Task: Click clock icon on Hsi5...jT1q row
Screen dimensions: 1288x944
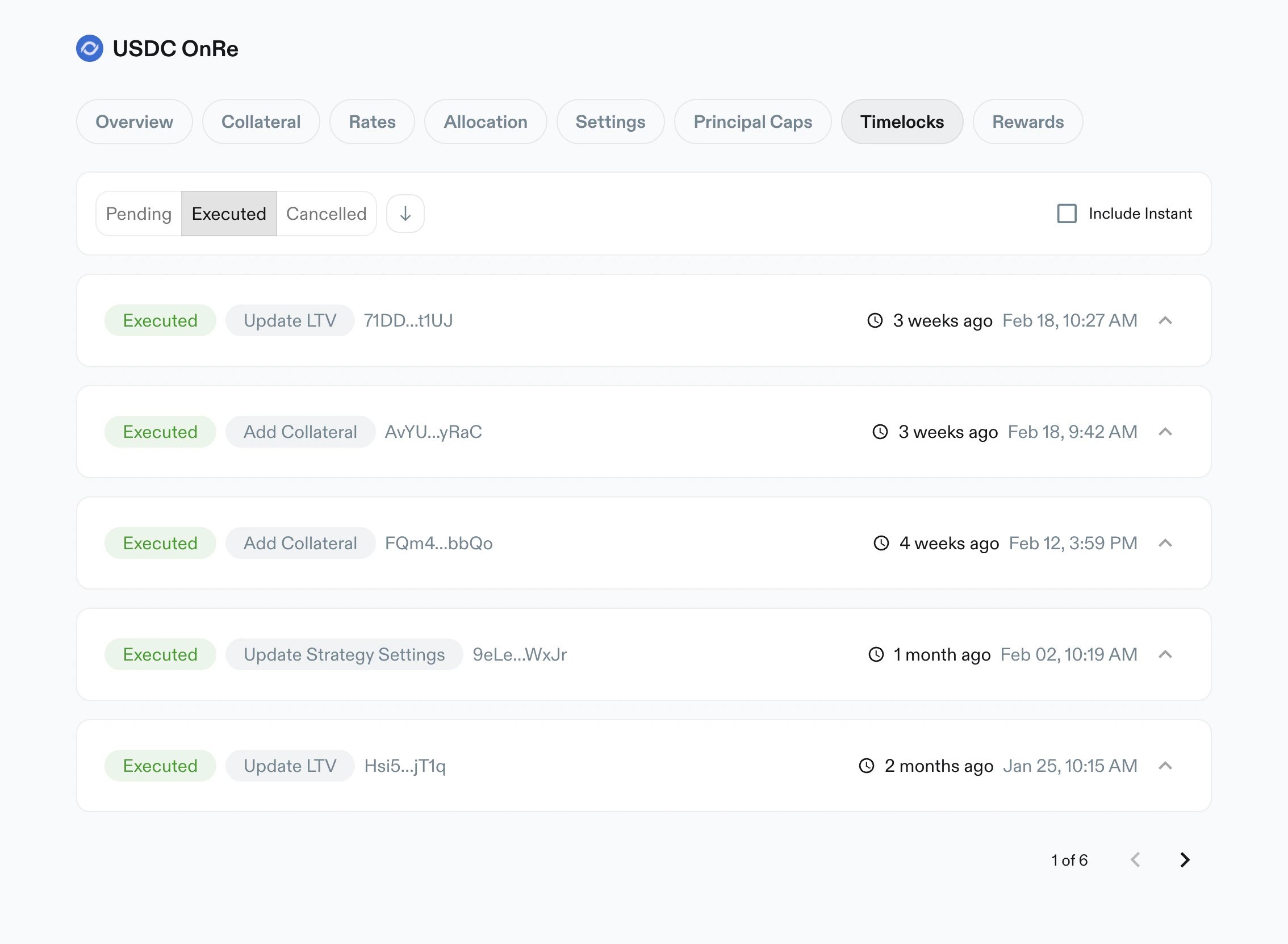Action: coord(867,766)
